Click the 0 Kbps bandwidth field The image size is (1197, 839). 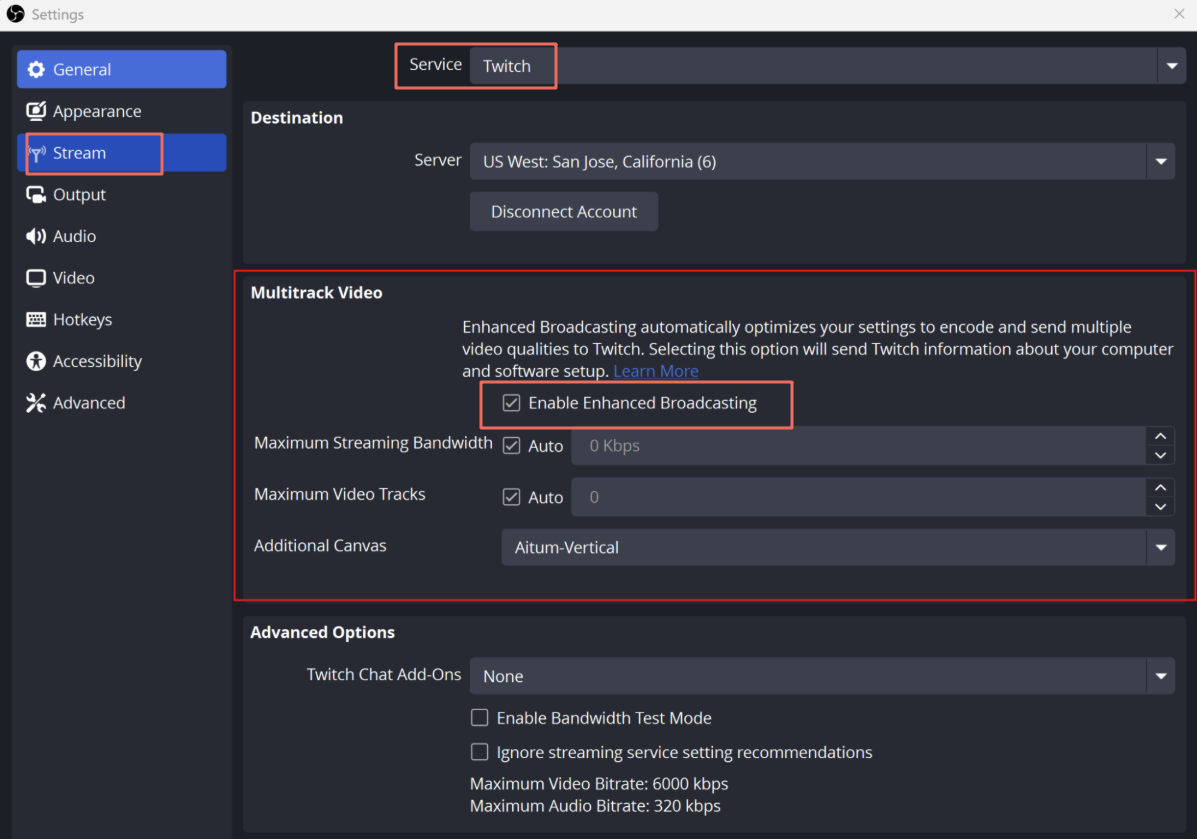859,446
